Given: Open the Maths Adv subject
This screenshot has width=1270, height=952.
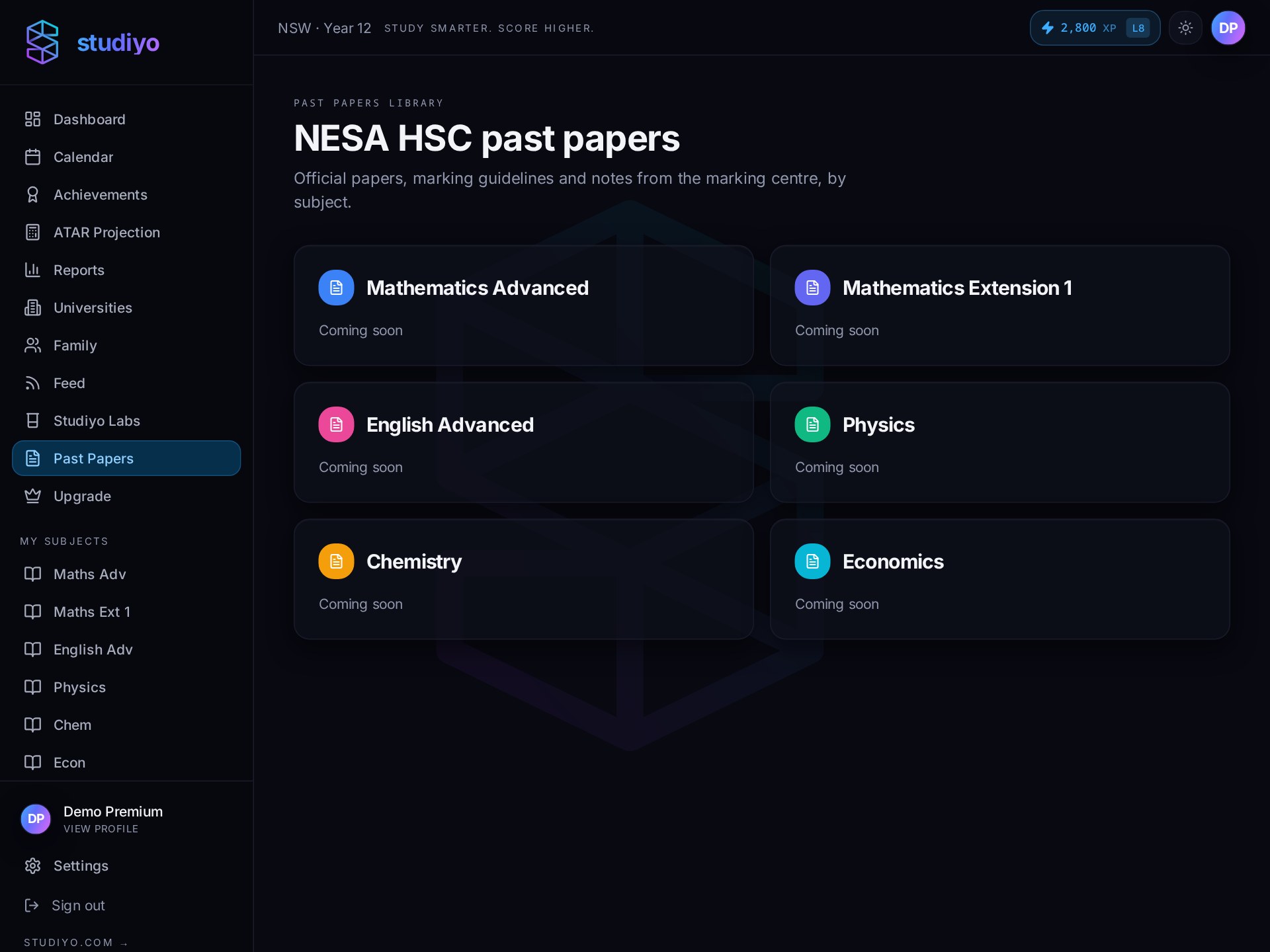Looking at the screenshot, I should (126, 574).
